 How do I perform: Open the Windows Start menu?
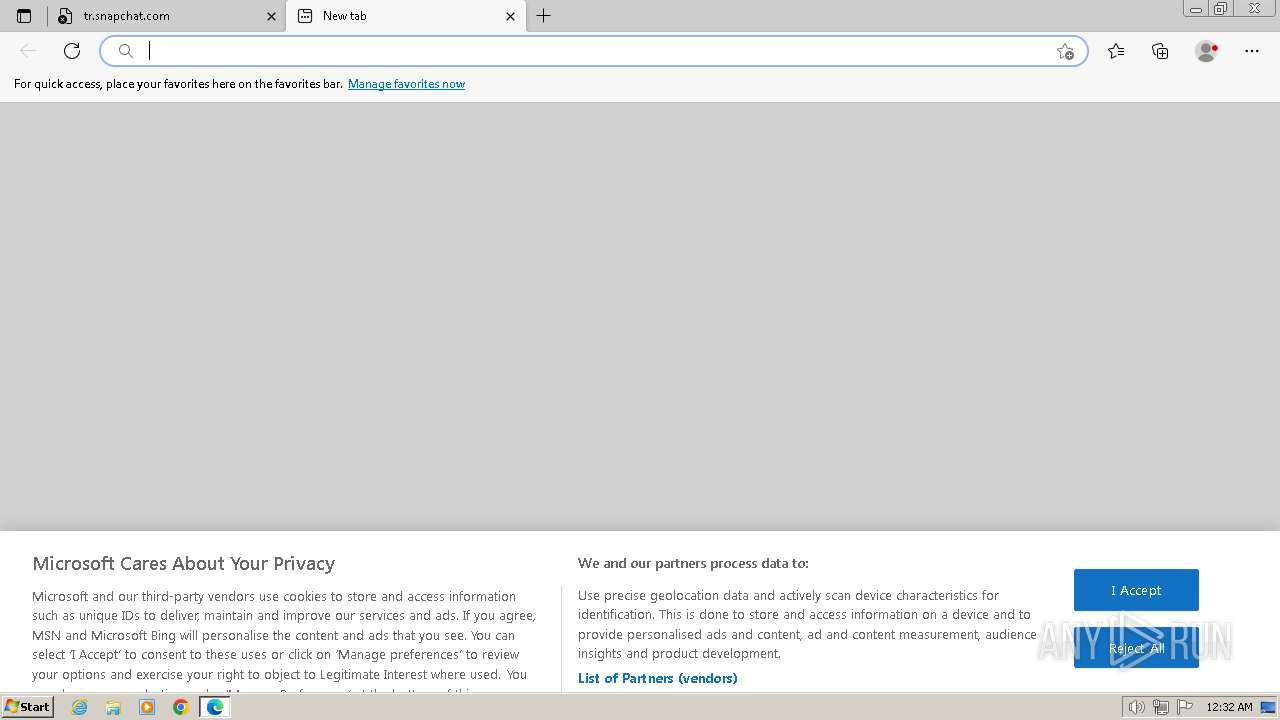click(x=27, y=707)
